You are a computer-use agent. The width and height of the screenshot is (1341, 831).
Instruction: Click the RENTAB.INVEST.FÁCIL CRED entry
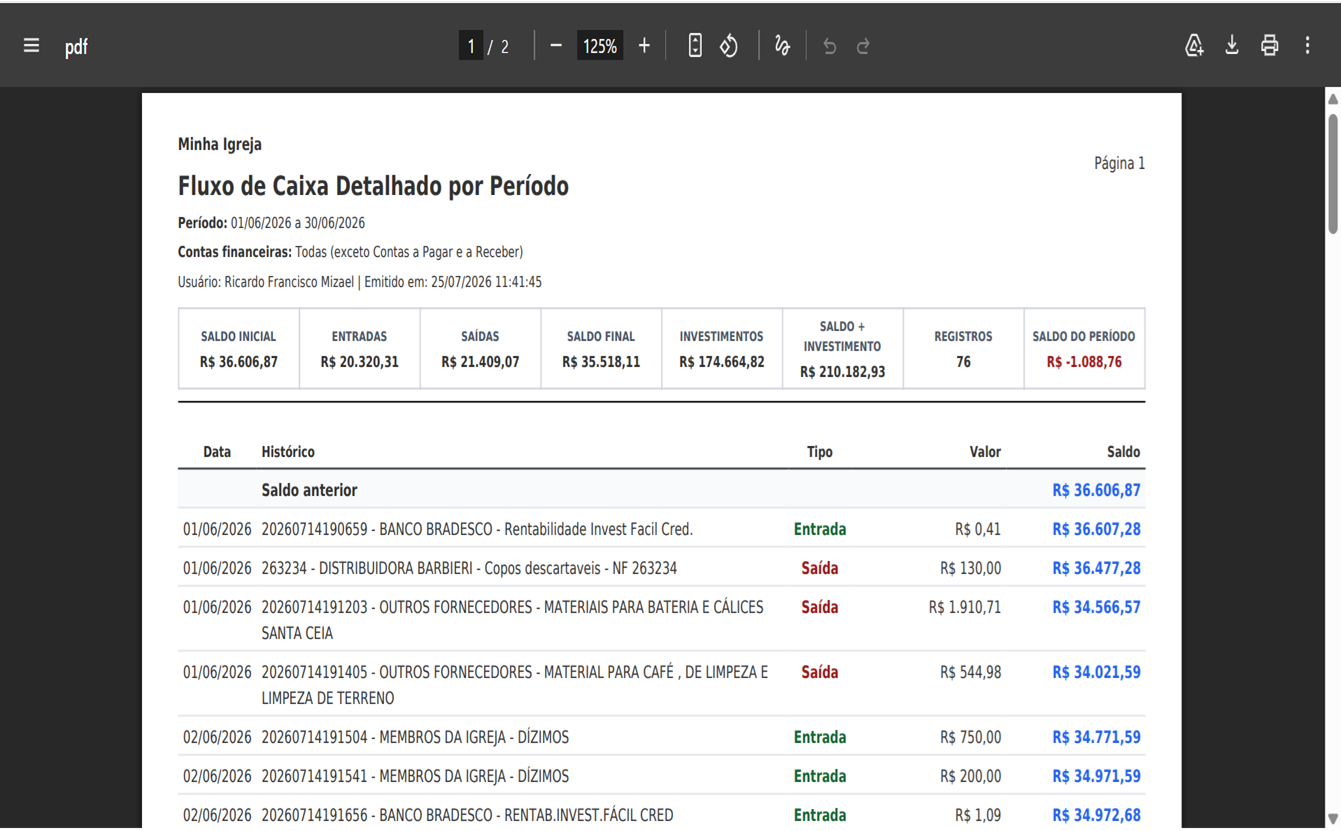467,815
